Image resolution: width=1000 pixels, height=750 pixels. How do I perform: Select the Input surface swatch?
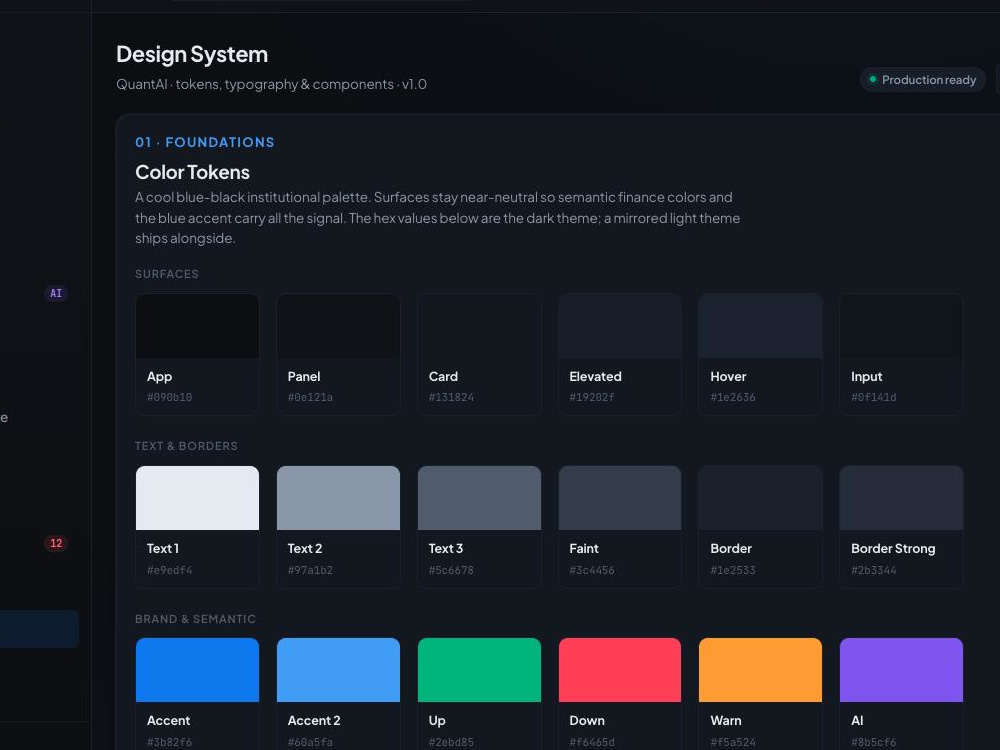pos(901,326)
